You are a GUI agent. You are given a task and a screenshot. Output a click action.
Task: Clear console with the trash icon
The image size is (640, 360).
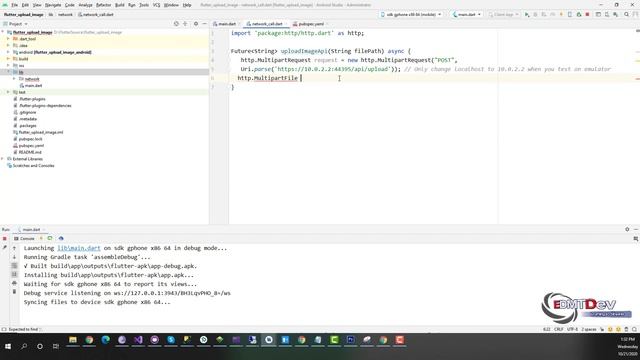tap(14, 292)
